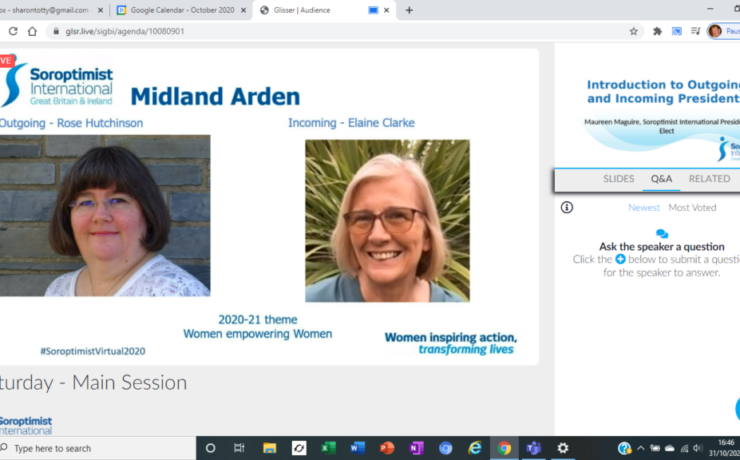
Task: Show hidden tray icons chevron
Action: tap(640, 448)
